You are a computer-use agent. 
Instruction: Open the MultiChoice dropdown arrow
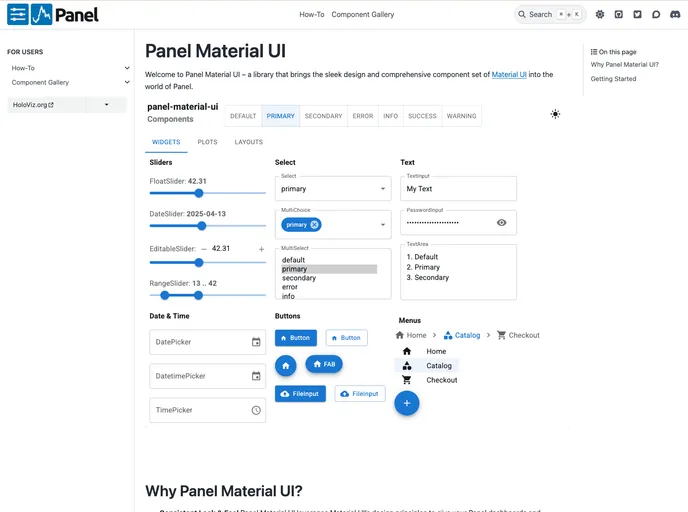pos(383,225)
